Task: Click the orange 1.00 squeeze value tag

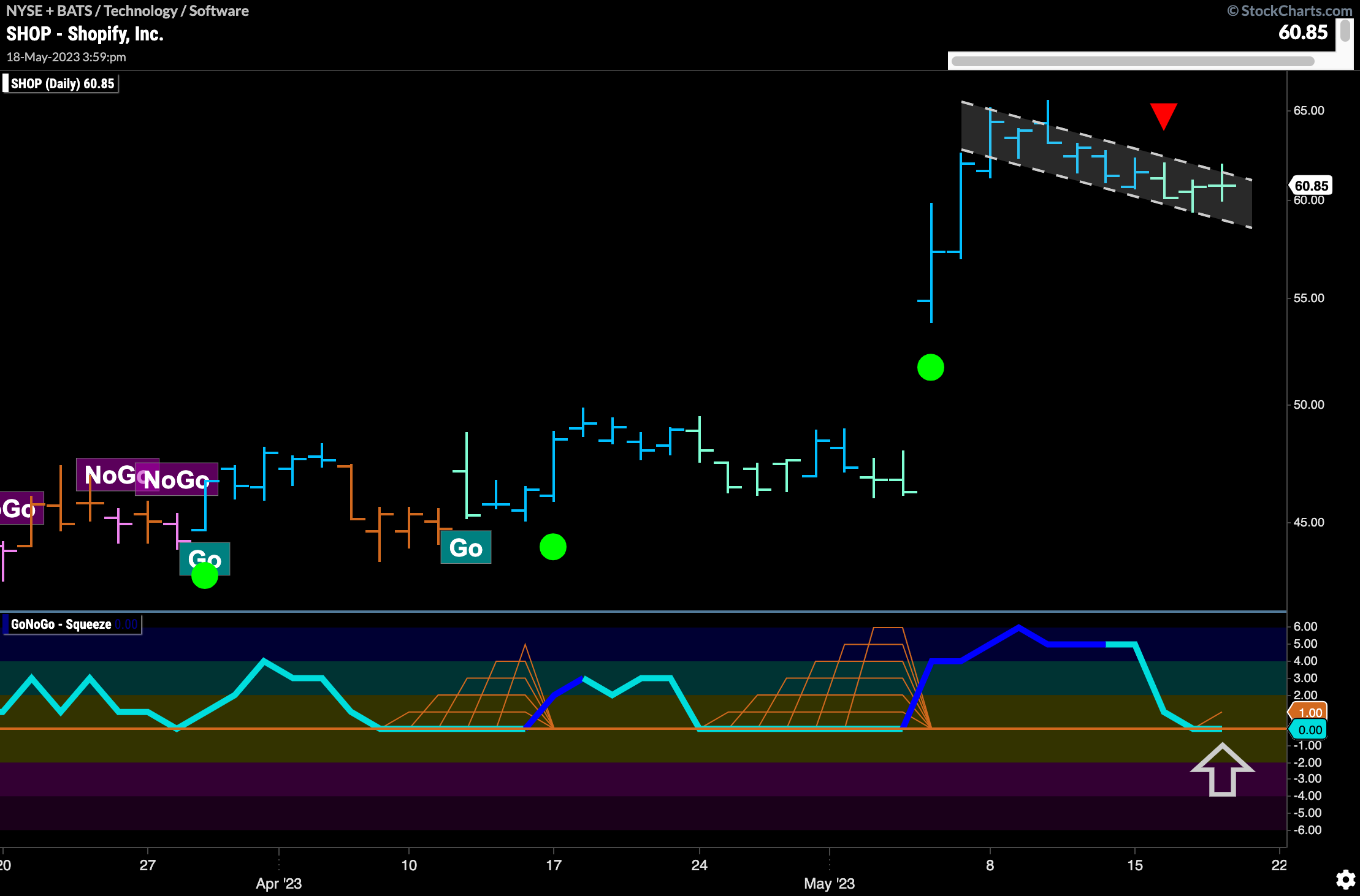Action: click(1308, 713)
